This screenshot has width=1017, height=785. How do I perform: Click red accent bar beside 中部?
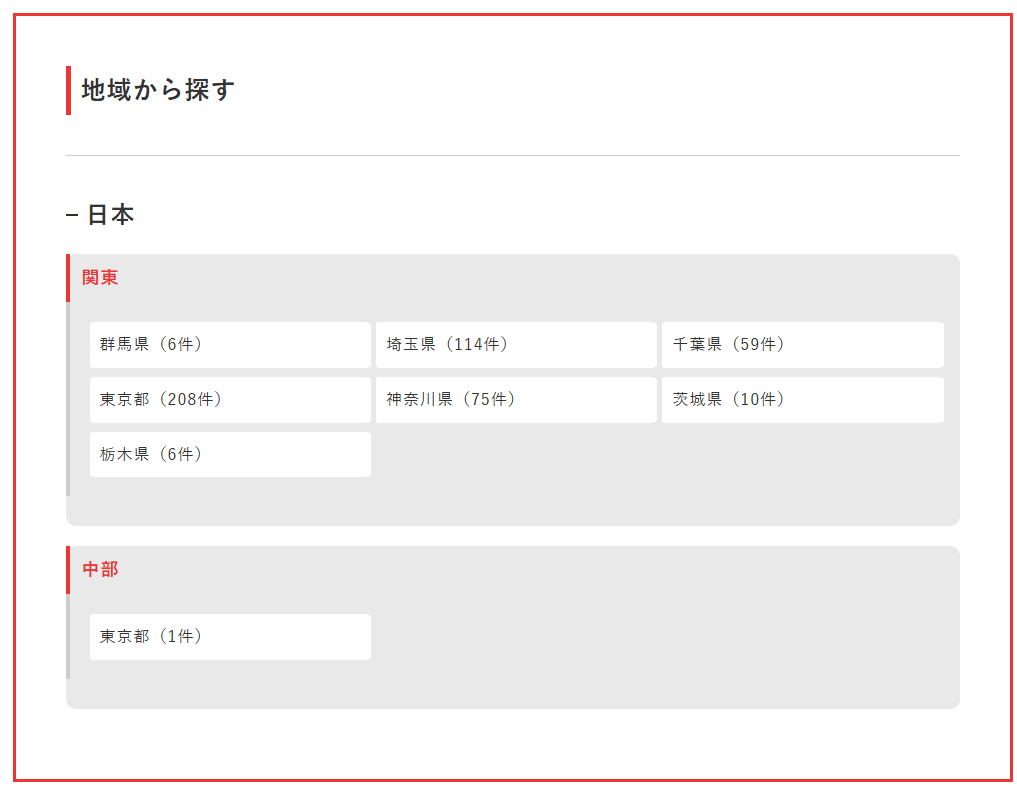pos(68,570)
